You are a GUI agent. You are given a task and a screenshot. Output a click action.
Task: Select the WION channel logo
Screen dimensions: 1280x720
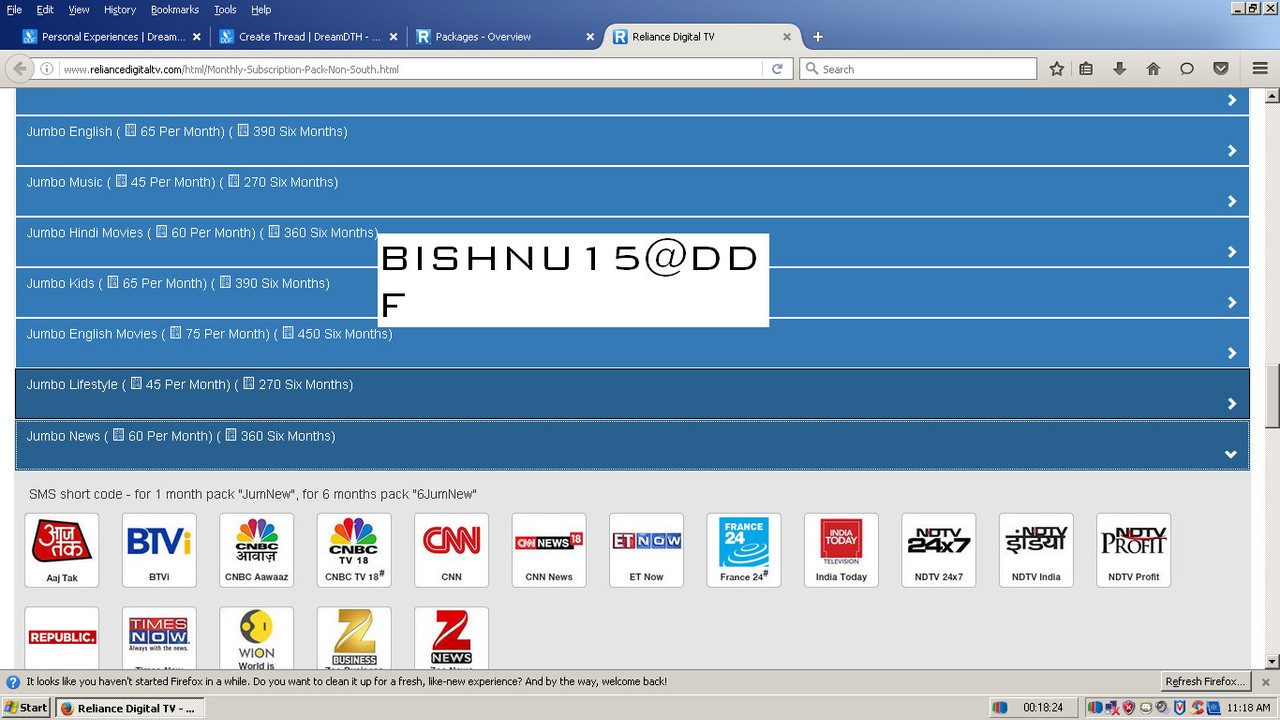pos(256,638)
